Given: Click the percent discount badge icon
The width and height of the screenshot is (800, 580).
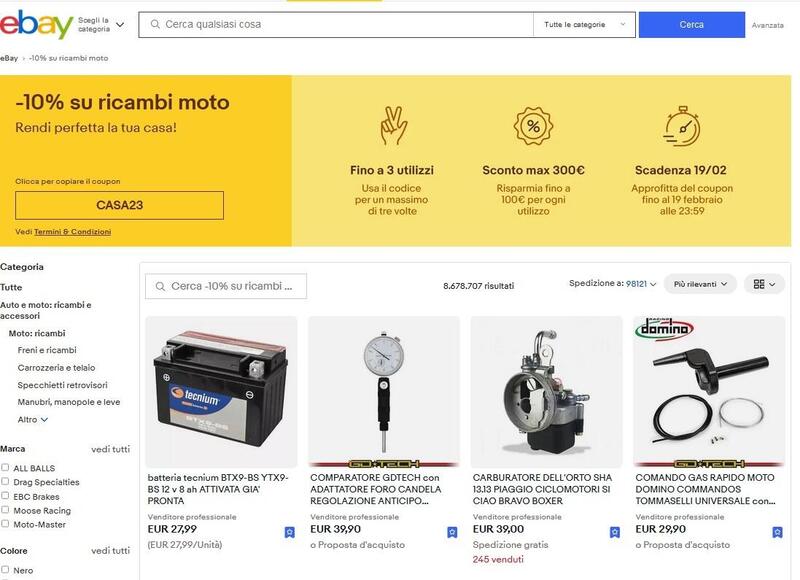Looking at the screenshot, I should [x=533, y=126].
